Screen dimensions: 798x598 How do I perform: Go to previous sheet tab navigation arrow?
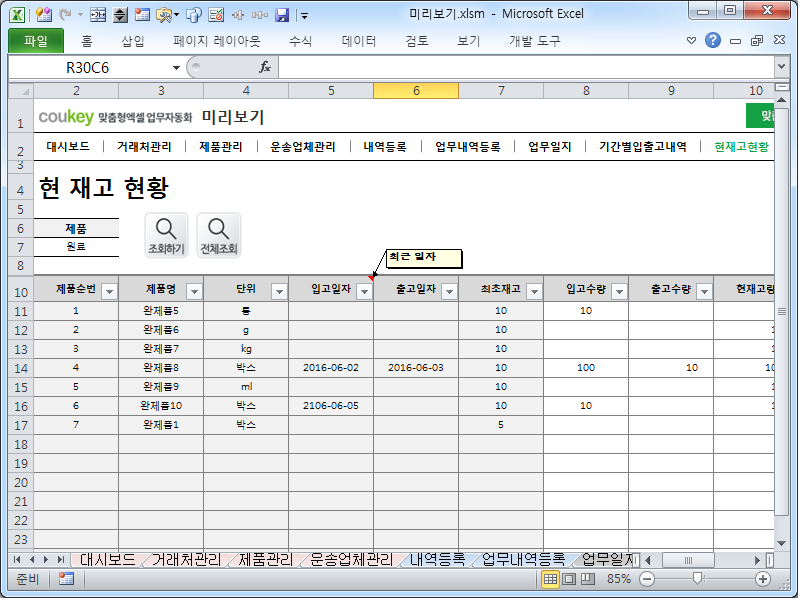pos(32,560)
